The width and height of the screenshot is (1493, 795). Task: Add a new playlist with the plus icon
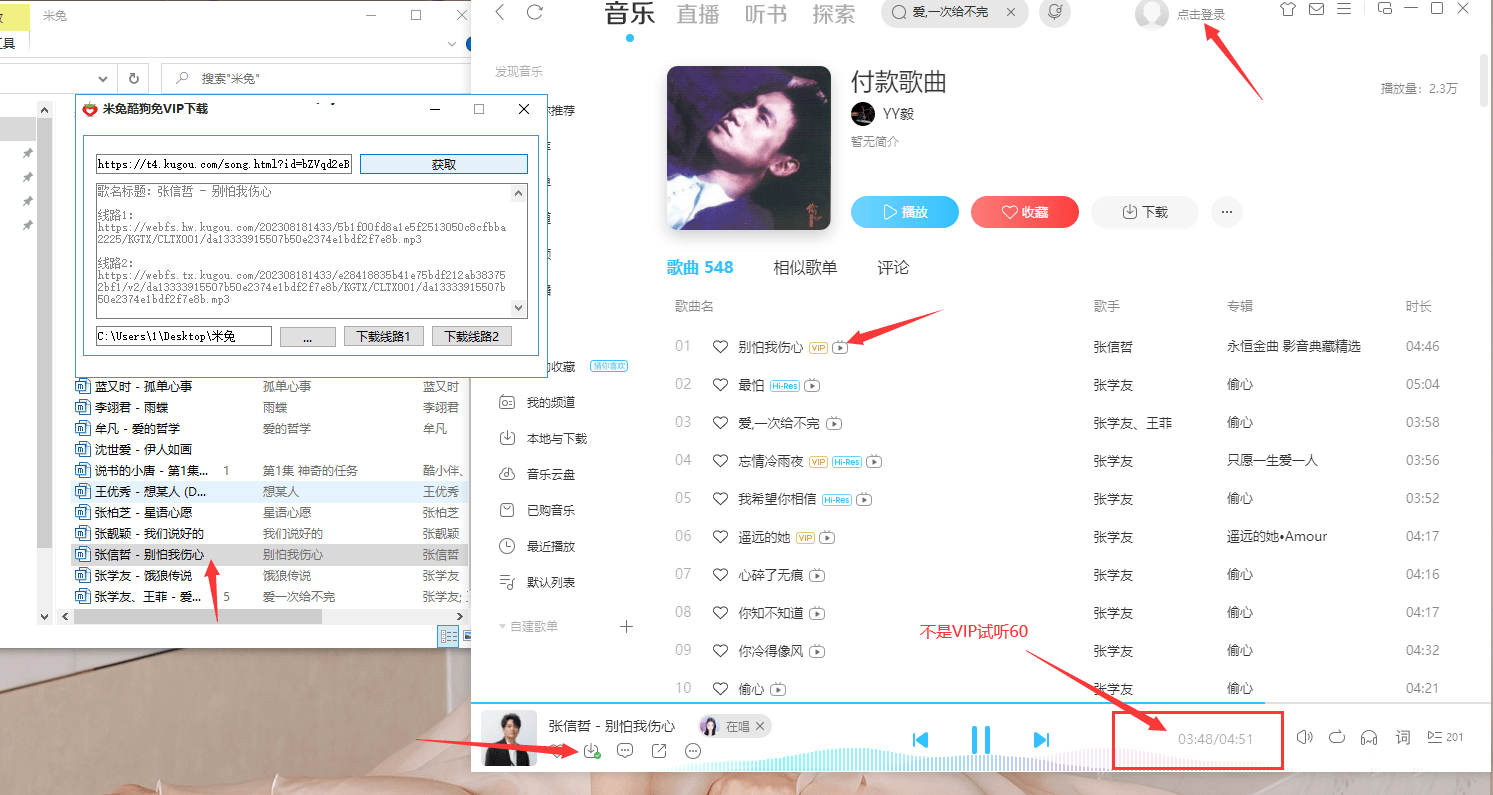(x=627, y=626)
